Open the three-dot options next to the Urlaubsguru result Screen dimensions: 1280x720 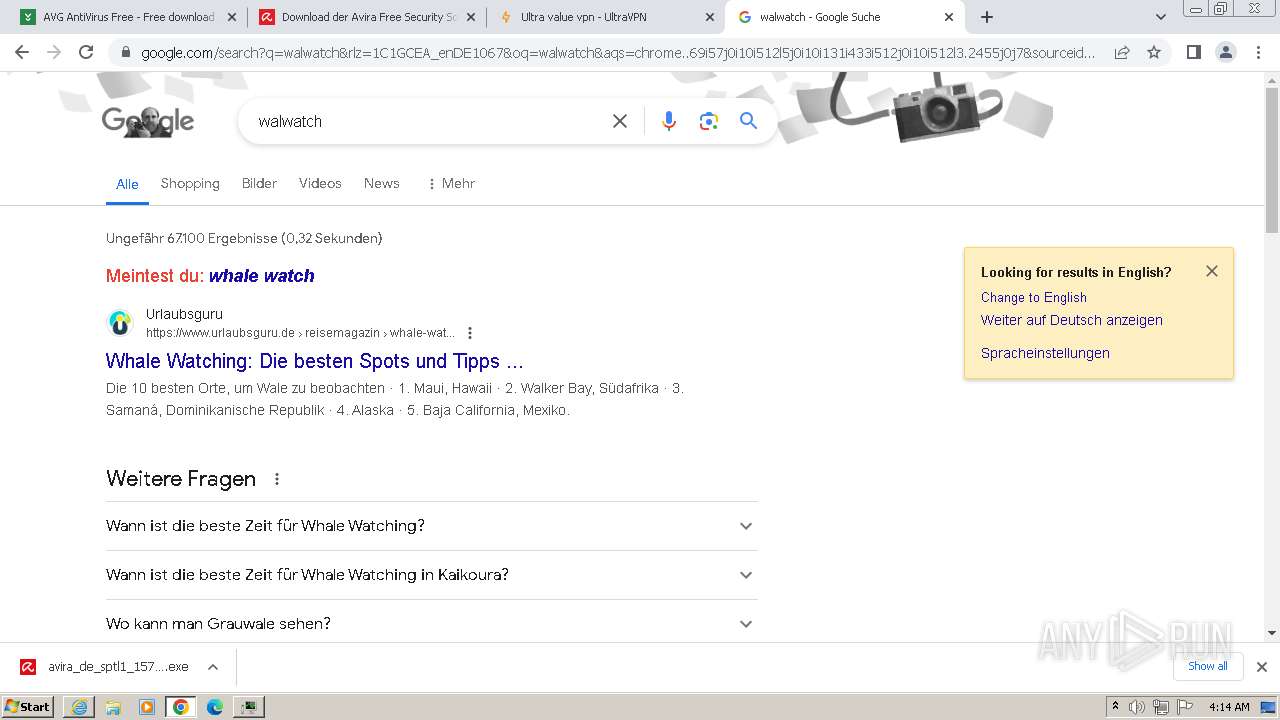470,333
